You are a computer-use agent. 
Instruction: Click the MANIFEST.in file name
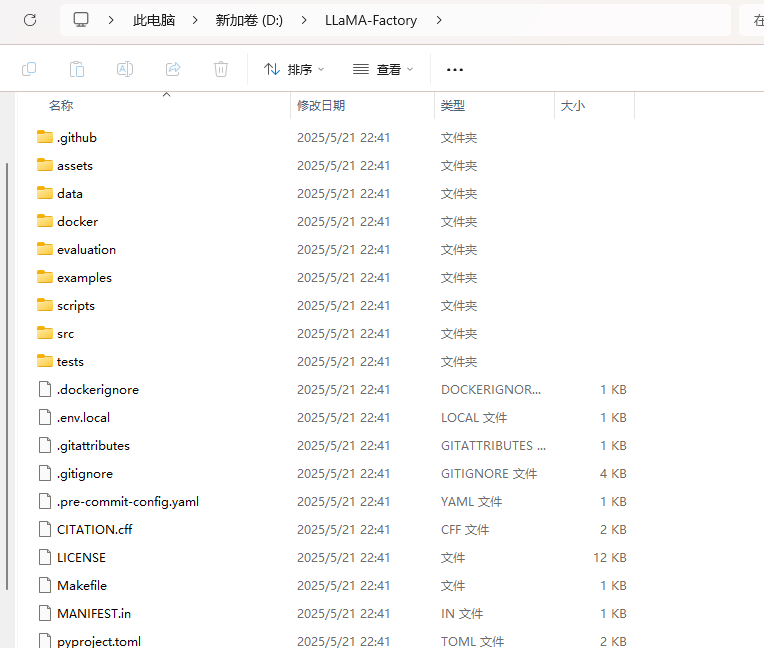coord(94,613)
